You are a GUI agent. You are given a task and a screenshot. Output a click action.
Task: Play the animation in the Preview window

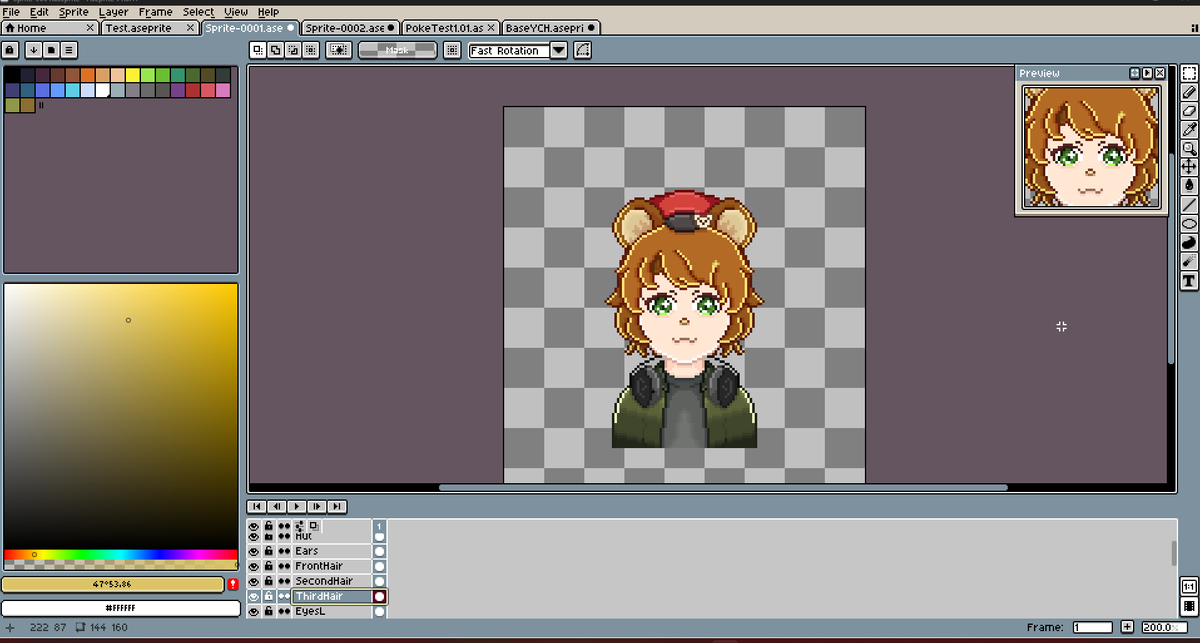pyautogui.click(x=1147, y=73)
